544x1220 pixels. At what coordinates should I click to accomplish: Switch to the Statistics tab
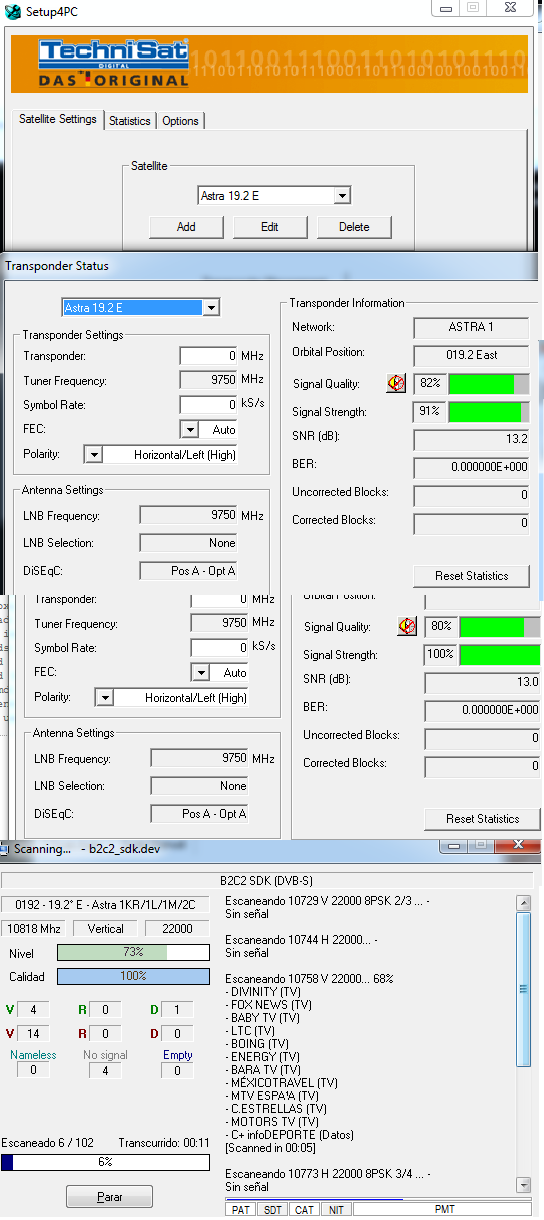point(130,121)
